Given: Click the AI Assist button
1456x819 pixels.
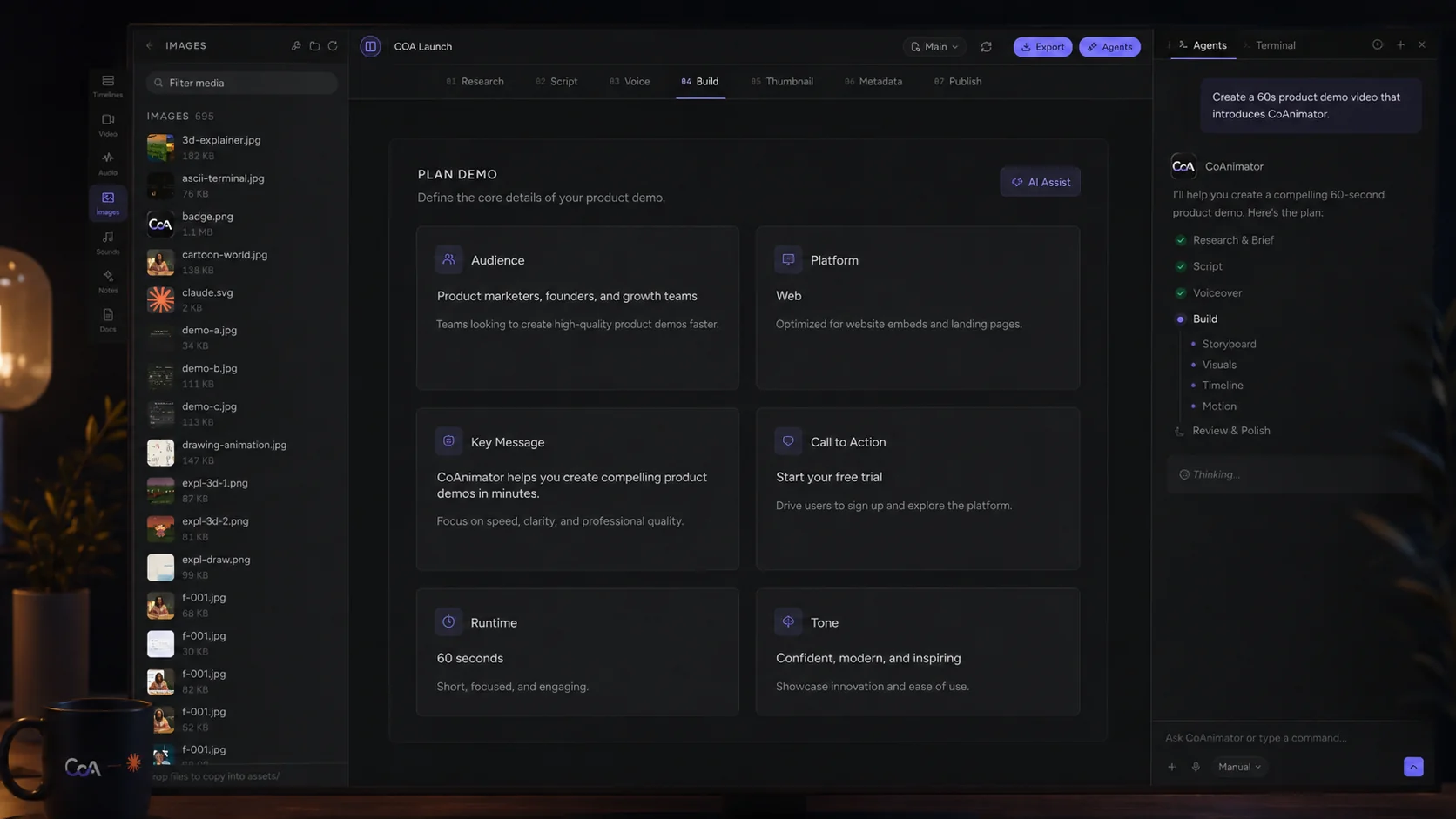Looking at the screenshot, I should tap(1040, 182).
